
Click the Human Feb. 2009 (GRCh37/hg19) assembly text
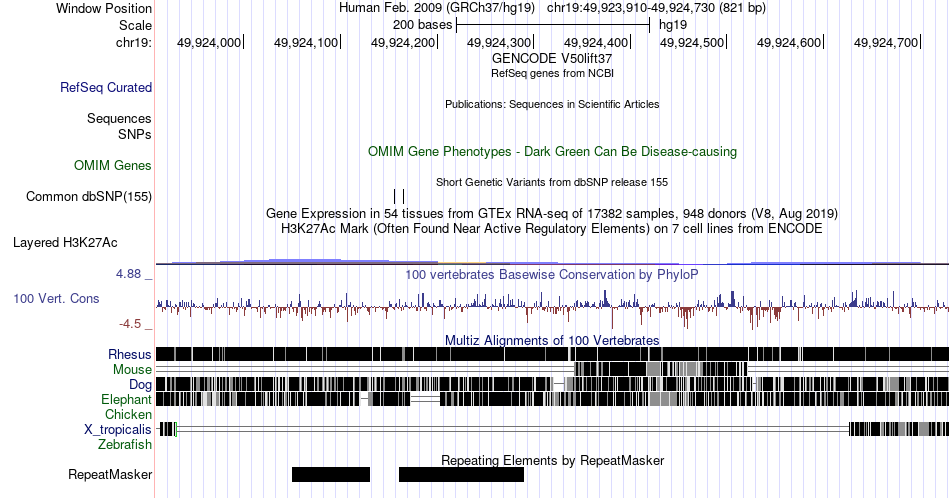pyautogui.click(x=437, y=8)
